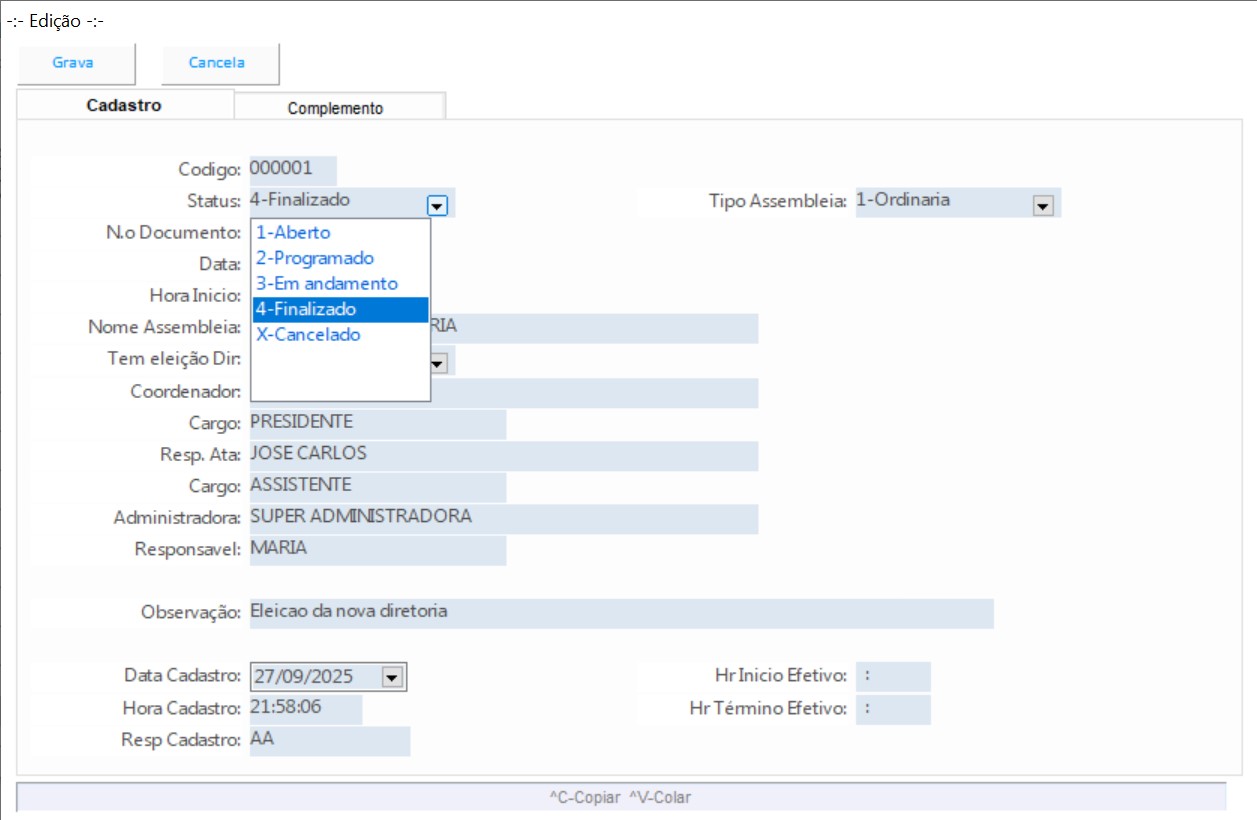The image size is (1257, 820).
Task: Select the Cadastro tab
Action: [x=124, y=105]
